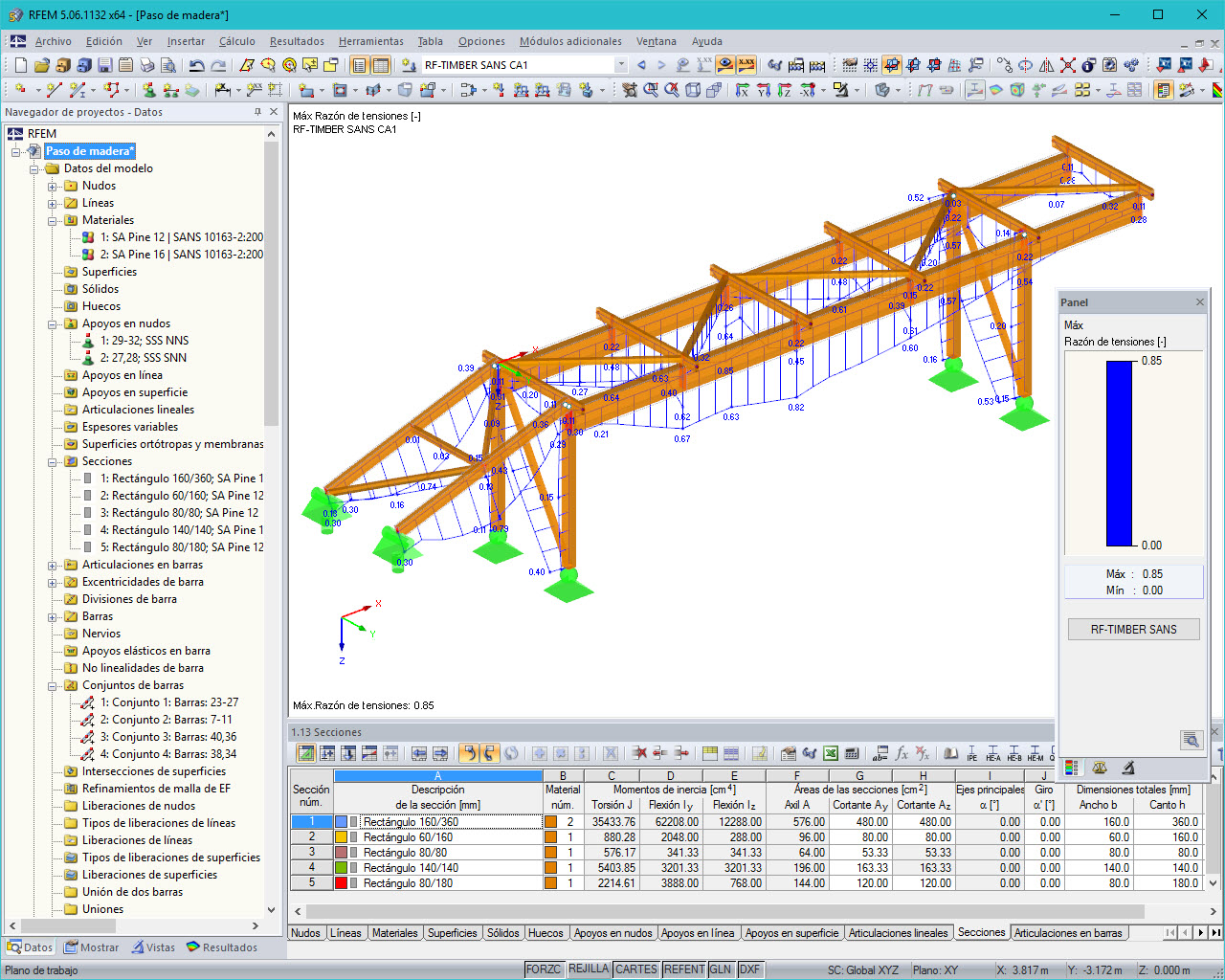Click the yellow color swatch of section 2
The height and width of the screenshot is (980, 1225).
tap(341, 836)
